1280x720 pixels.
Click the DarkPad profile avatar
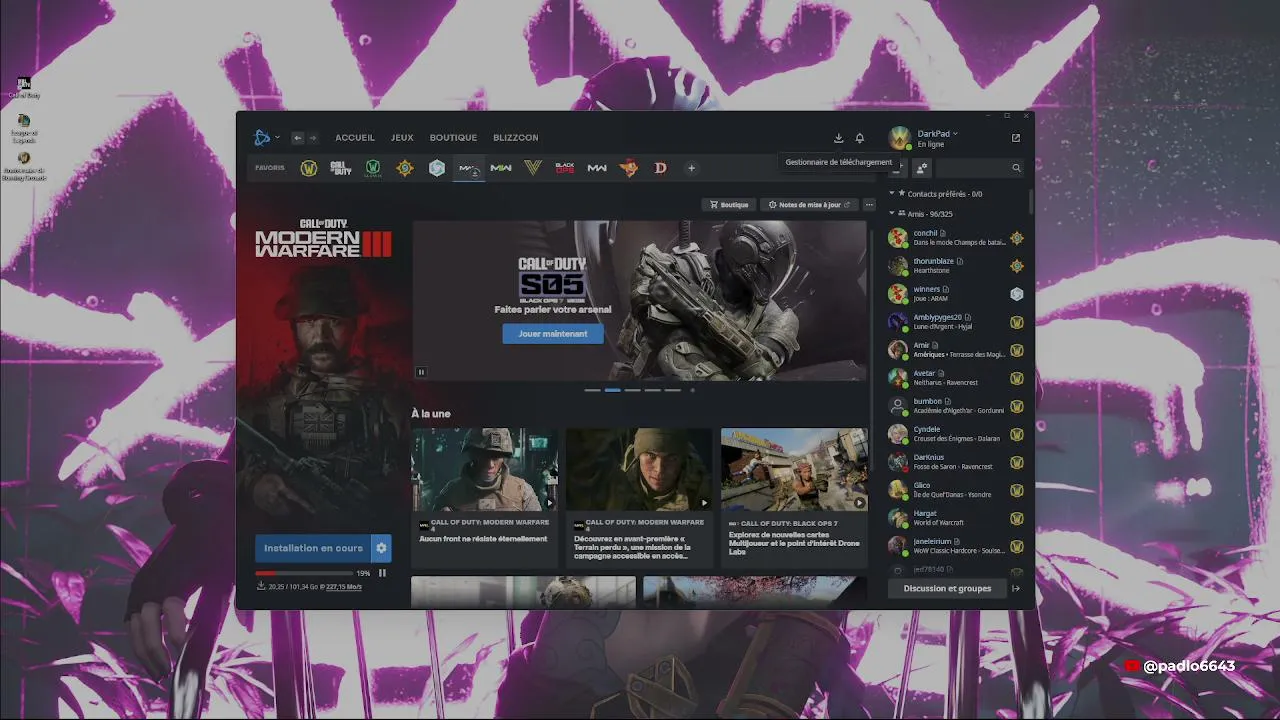click(900, 138)
